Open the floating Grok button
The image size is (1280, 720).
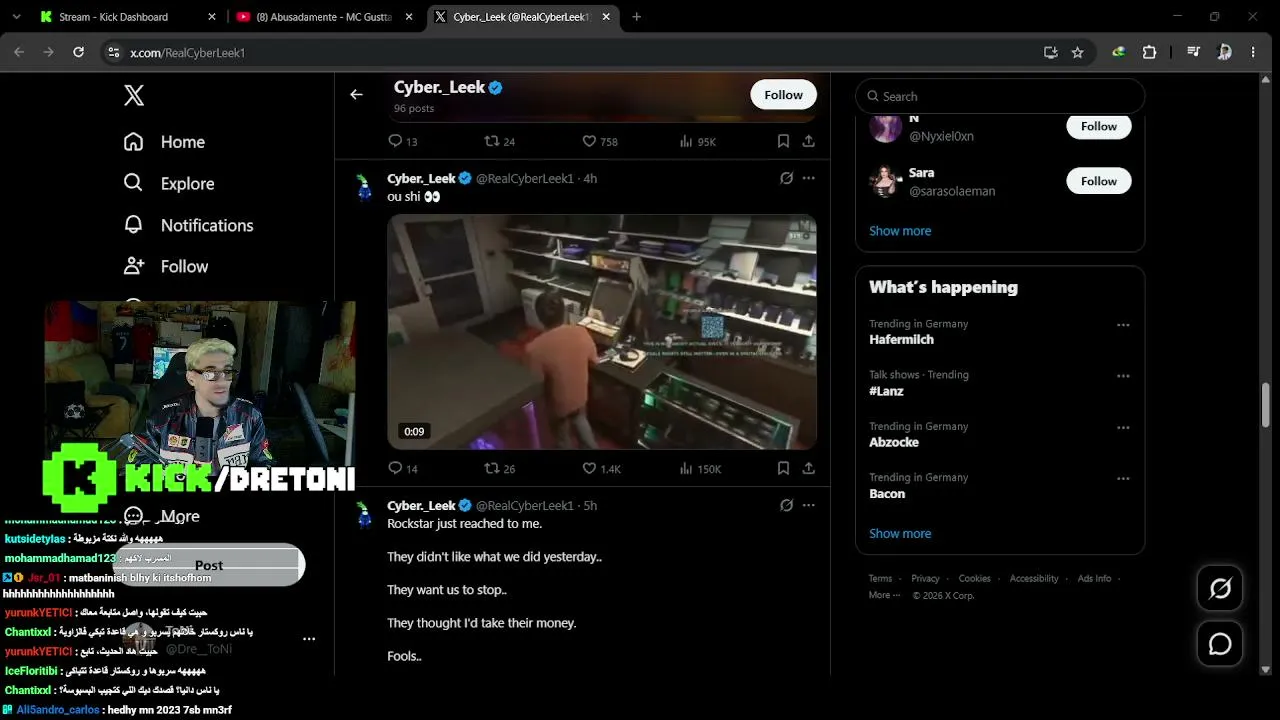(1220, 589)
